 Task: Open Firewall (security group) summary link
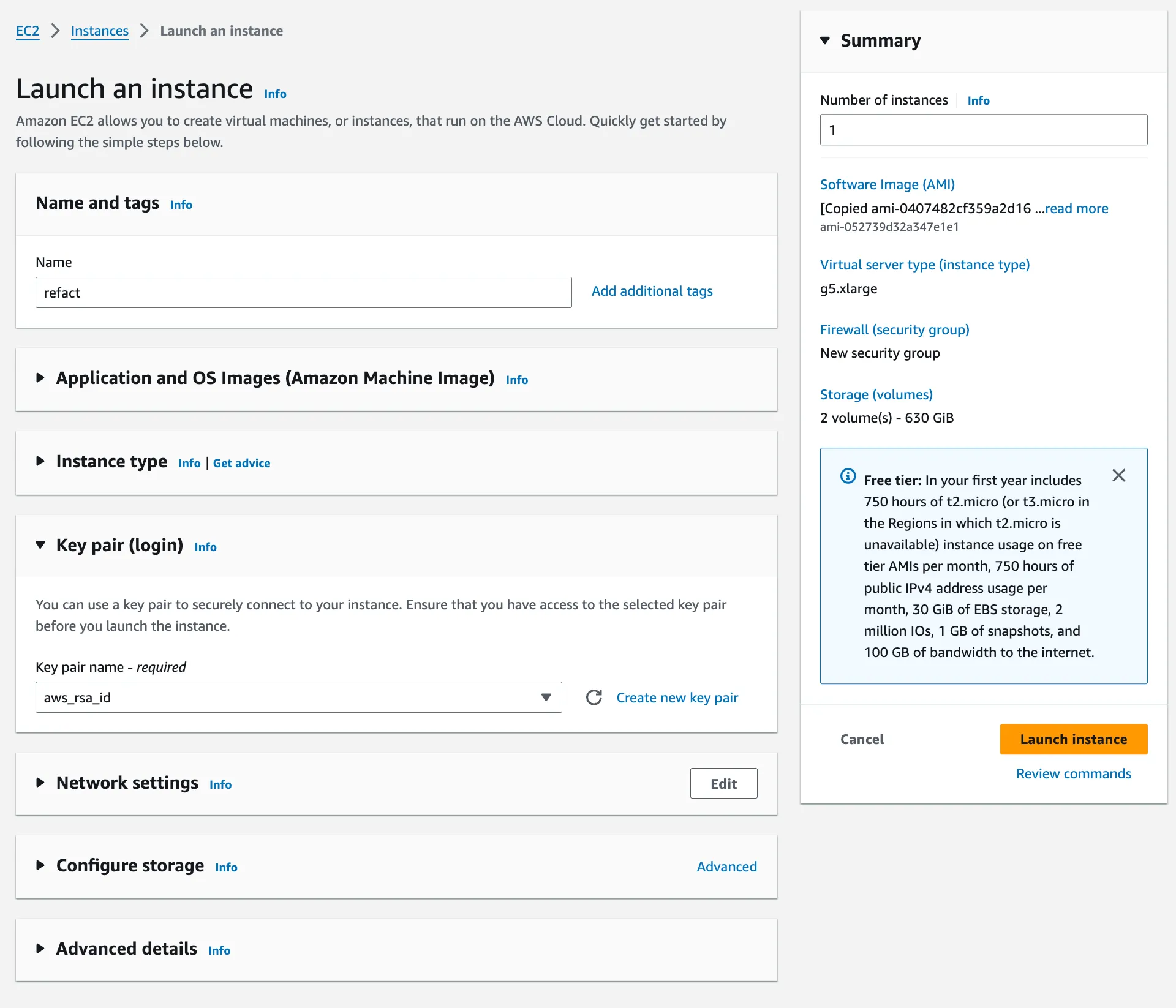[895, 329]
